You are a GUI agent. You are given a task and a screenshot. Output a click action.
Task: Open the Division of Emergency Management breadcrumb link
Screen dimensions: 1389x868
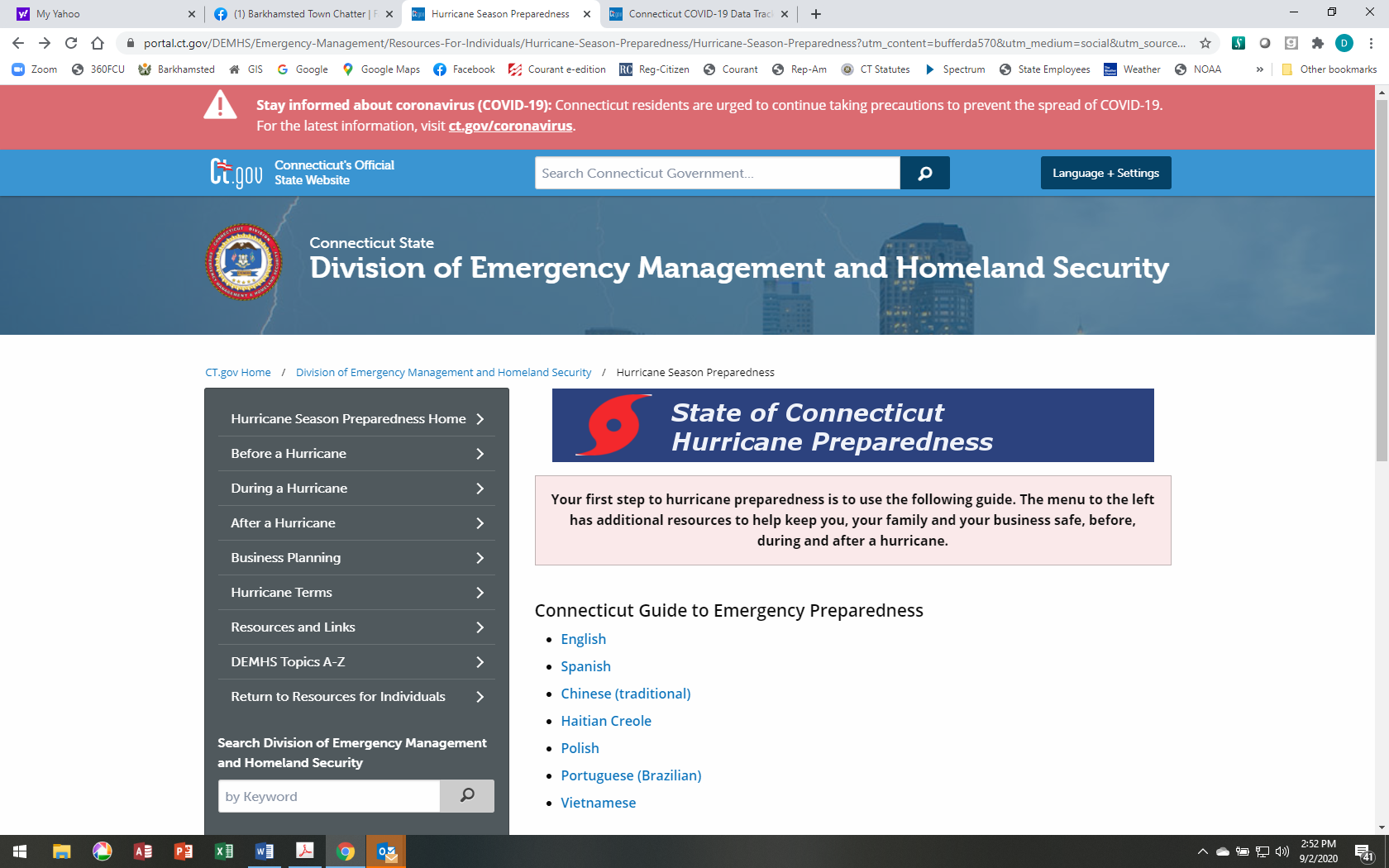(x=443, y=373)
